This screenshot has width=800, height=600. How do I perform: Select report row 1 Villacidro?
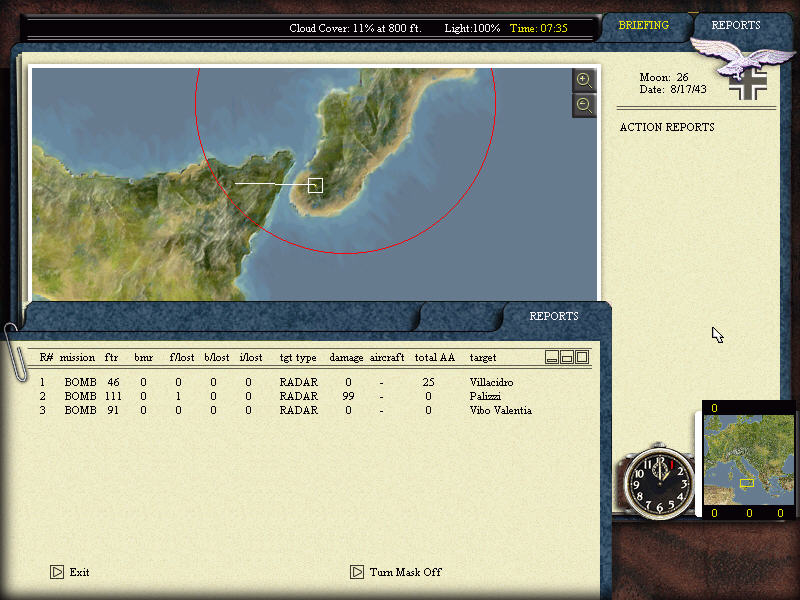[x=286, y=382]
